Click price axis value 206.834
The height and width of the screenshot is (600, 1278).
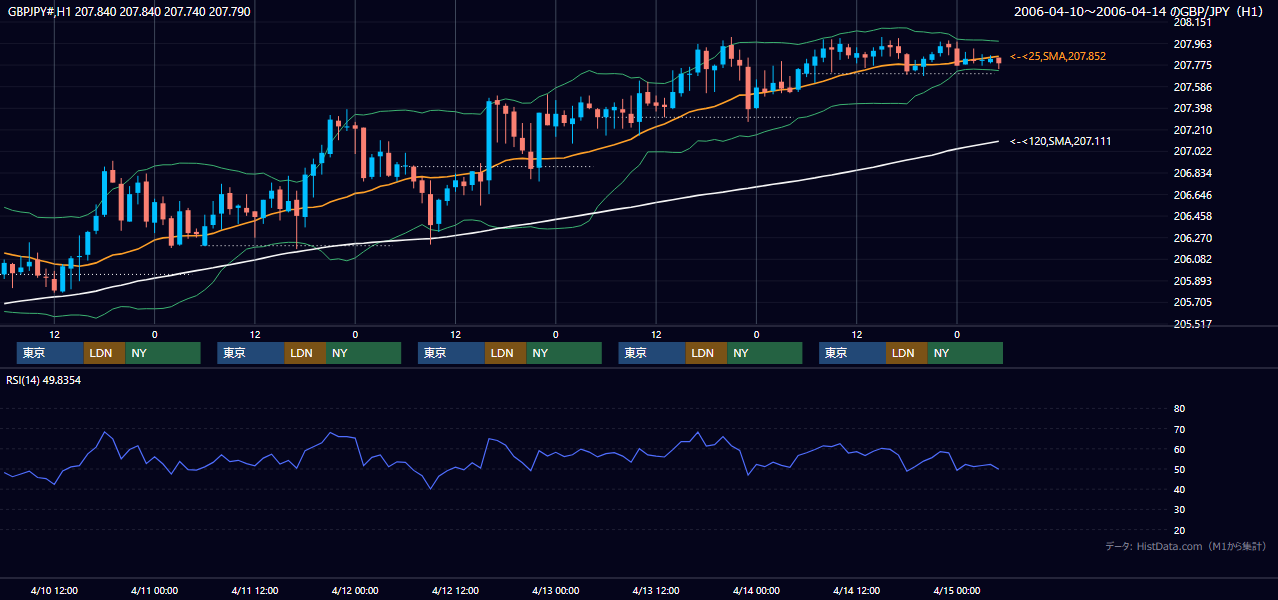click(x=1192, y=173)
